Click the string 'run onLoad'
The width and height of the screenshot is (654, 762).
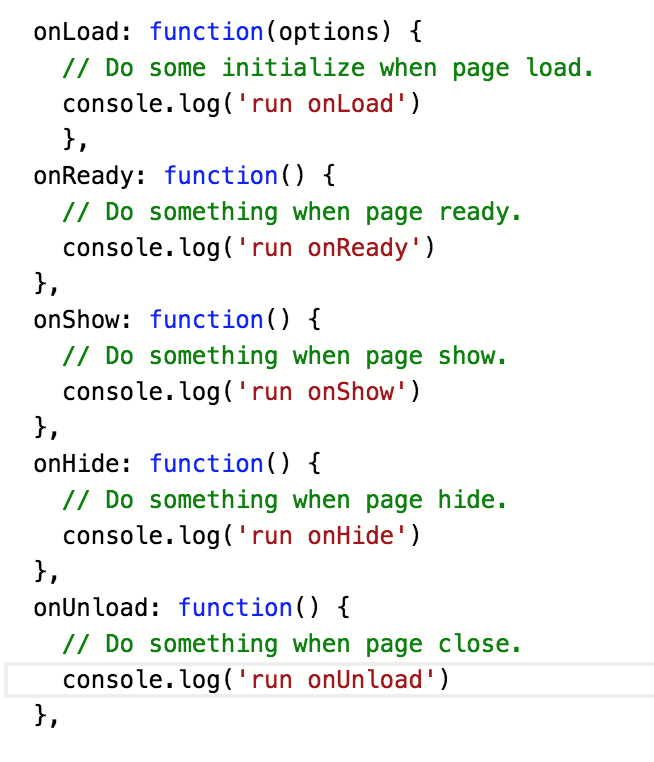[321, 104]
